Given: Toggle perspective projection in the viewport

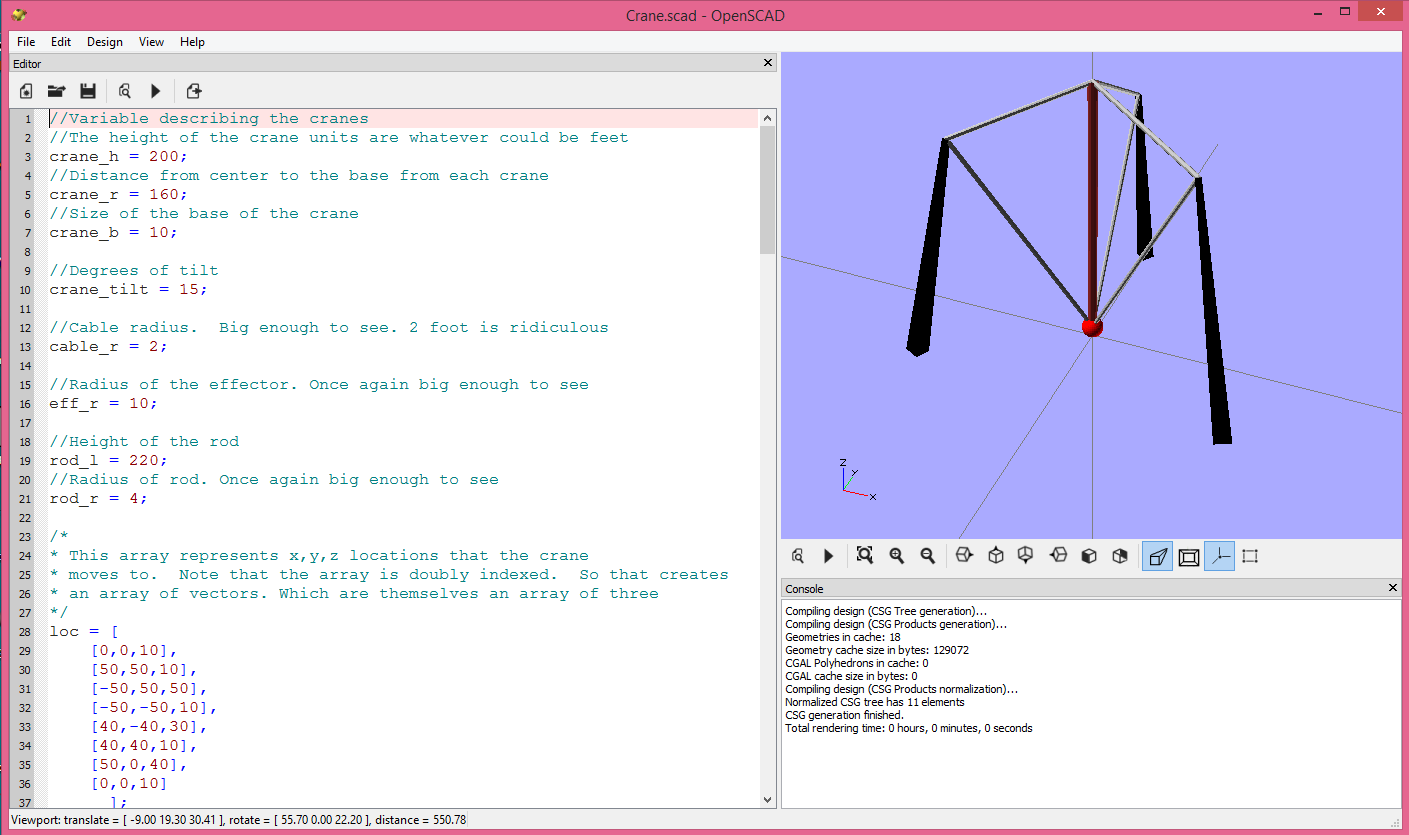Looking at the screenshot, I should pos(1157,555).
